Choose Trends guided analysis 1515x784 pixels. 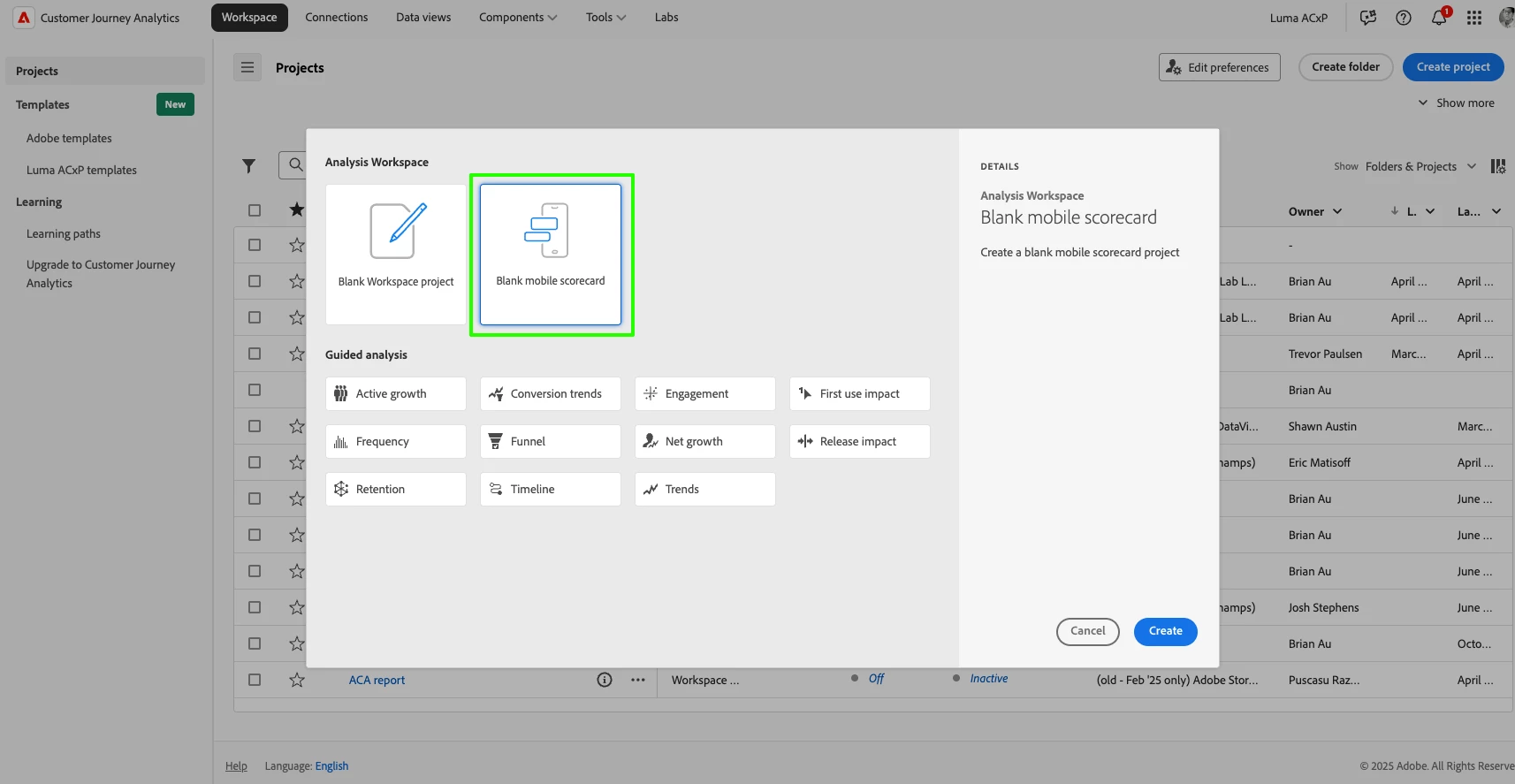705,490
